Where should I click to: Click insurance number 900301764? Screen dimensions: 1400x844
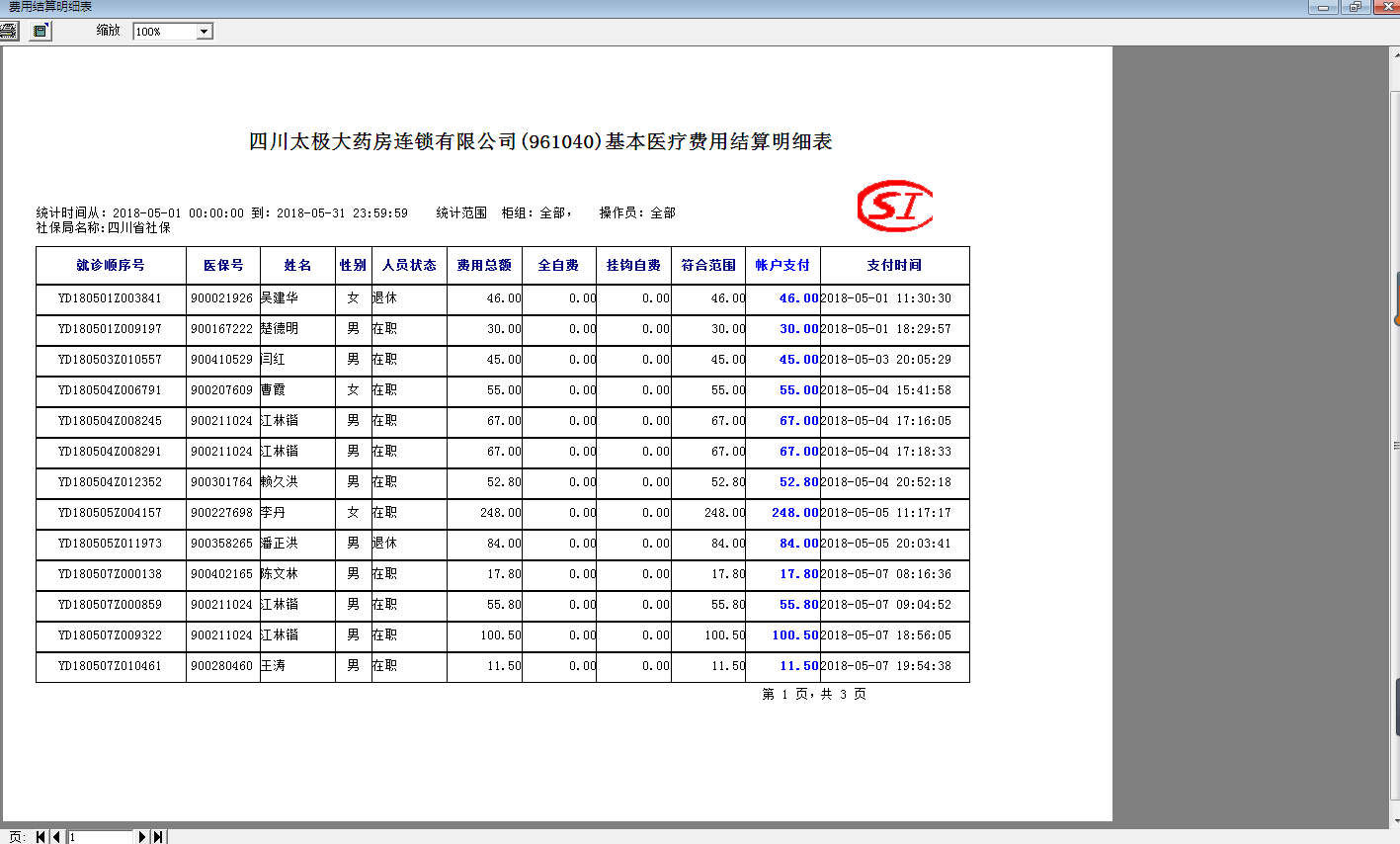[x=222, y=482]
